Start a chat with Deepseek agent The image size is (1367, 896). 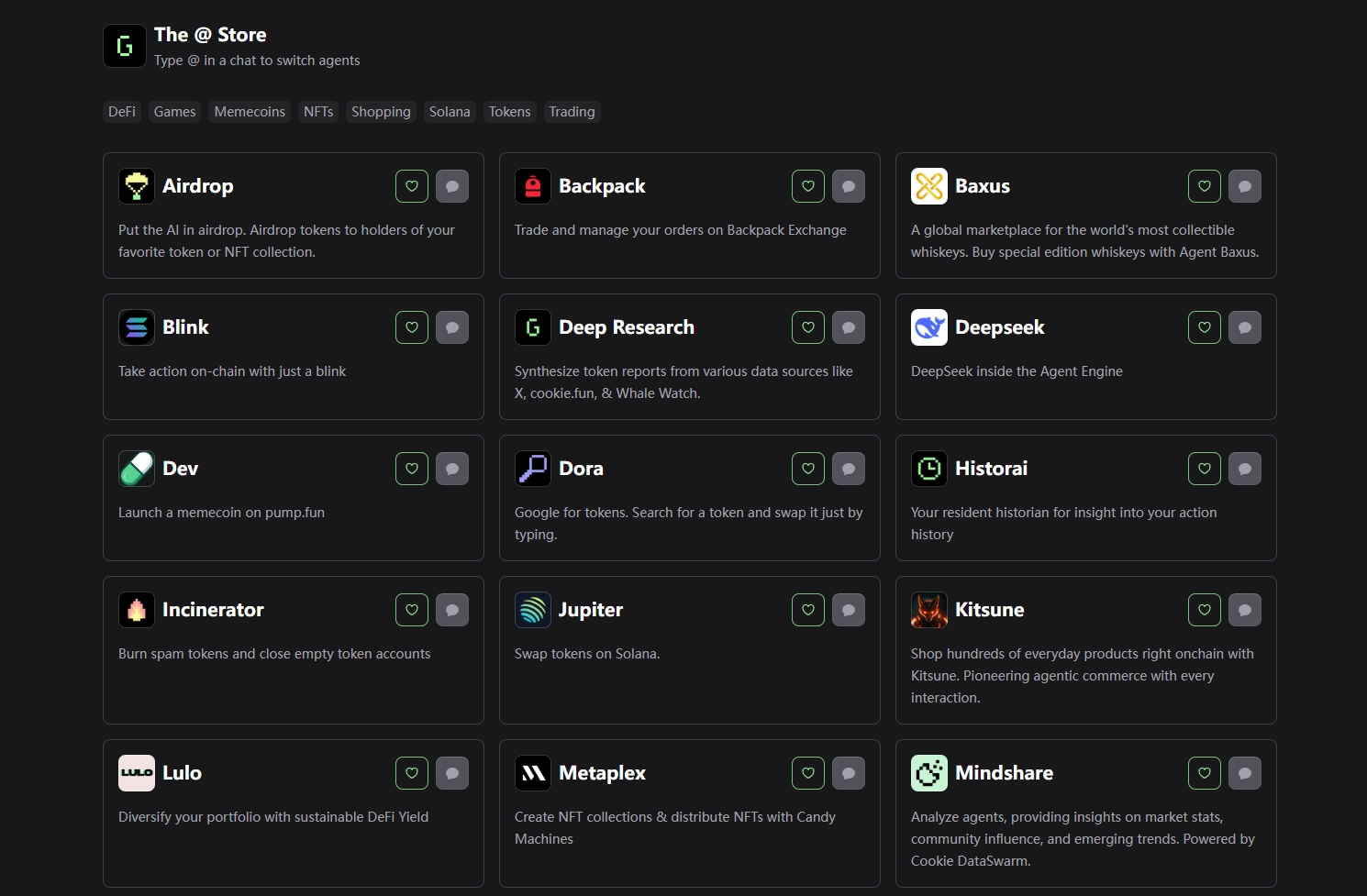[x=1244, y=327]
